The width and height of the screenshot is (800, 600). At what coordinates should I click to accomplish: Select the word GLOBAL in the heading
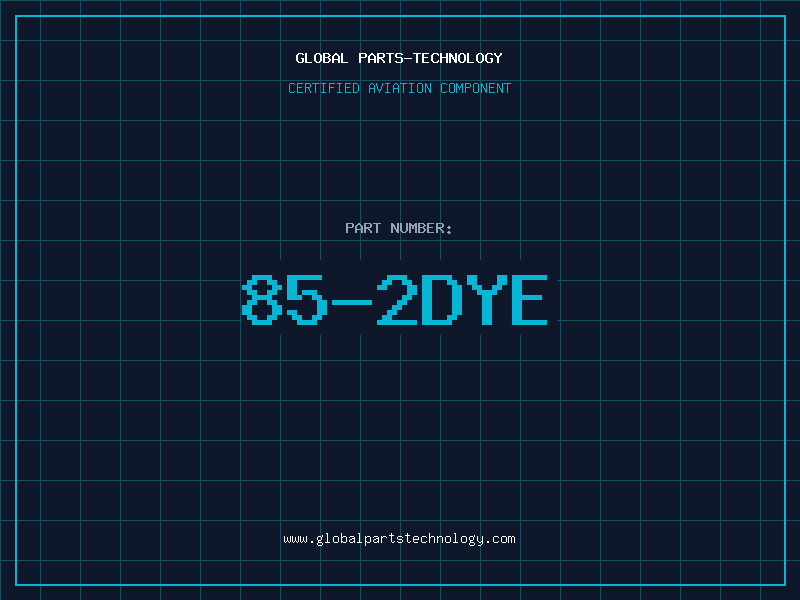point(322,59)
